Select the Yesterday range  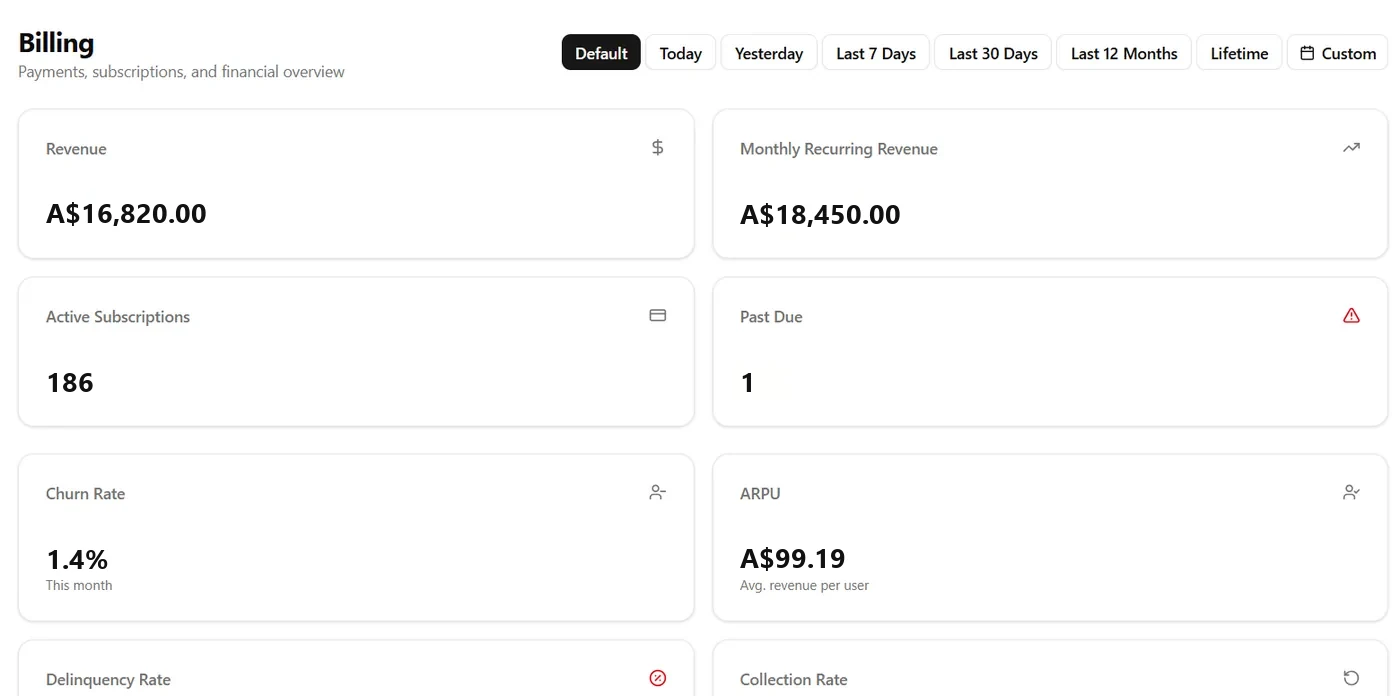(769, 53)
